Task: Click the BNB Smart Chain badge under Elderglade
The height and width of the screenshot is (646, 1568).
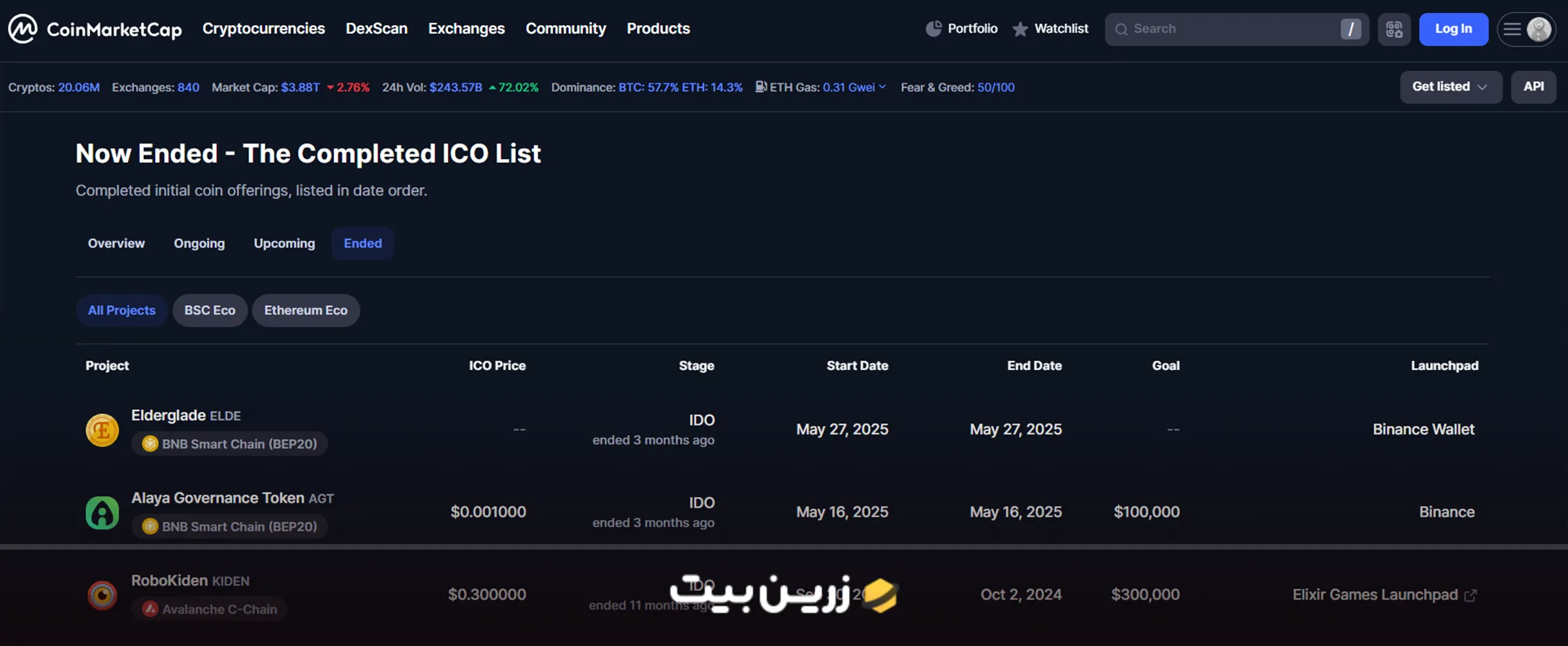Action: (229, 444)
